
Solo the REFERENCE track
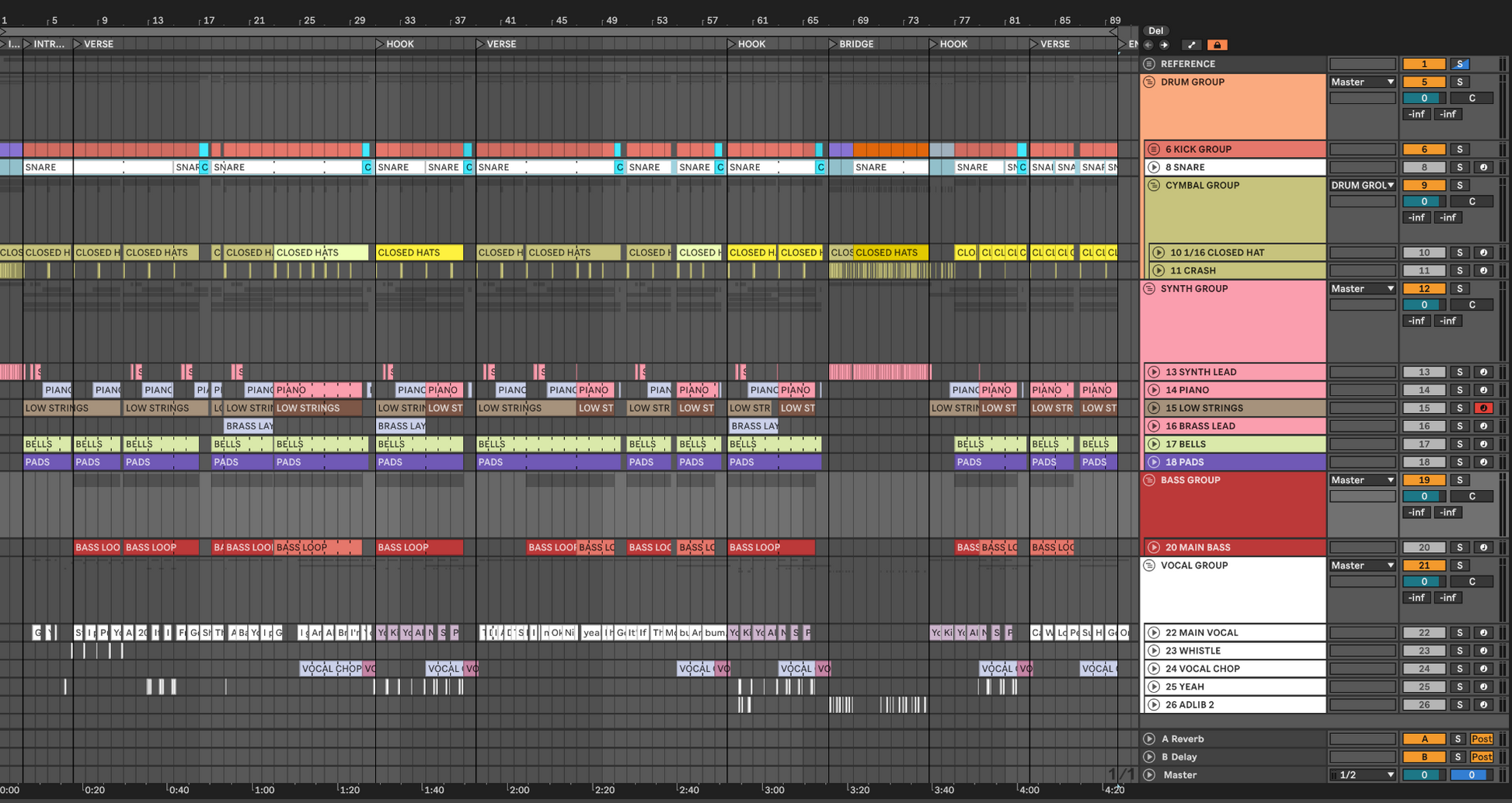pos(1460,64)
